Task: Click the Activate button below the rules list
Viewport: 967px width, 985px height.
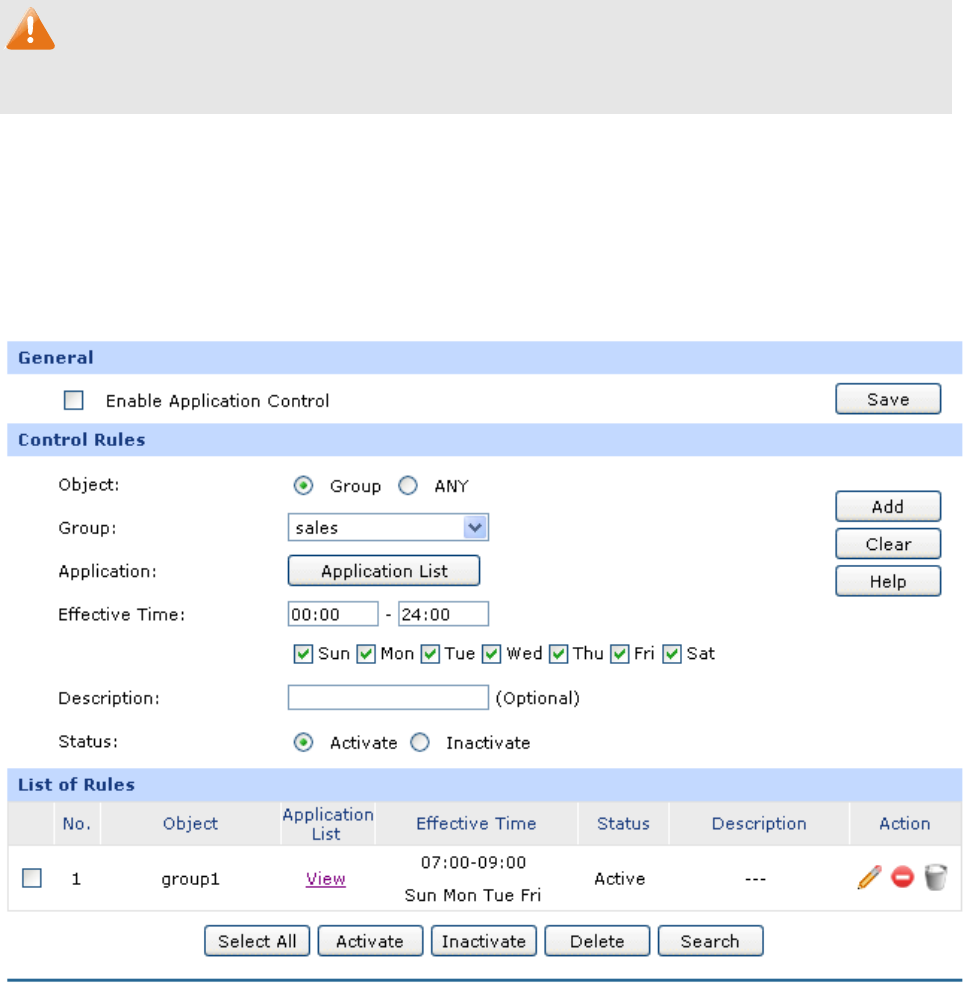Action: coord(370,941)
